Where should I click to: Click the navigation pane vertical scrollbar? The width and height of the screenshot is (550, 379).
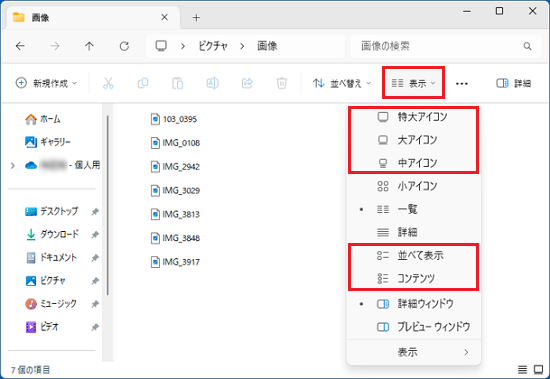pyautogui.click(x=108, y=205)
